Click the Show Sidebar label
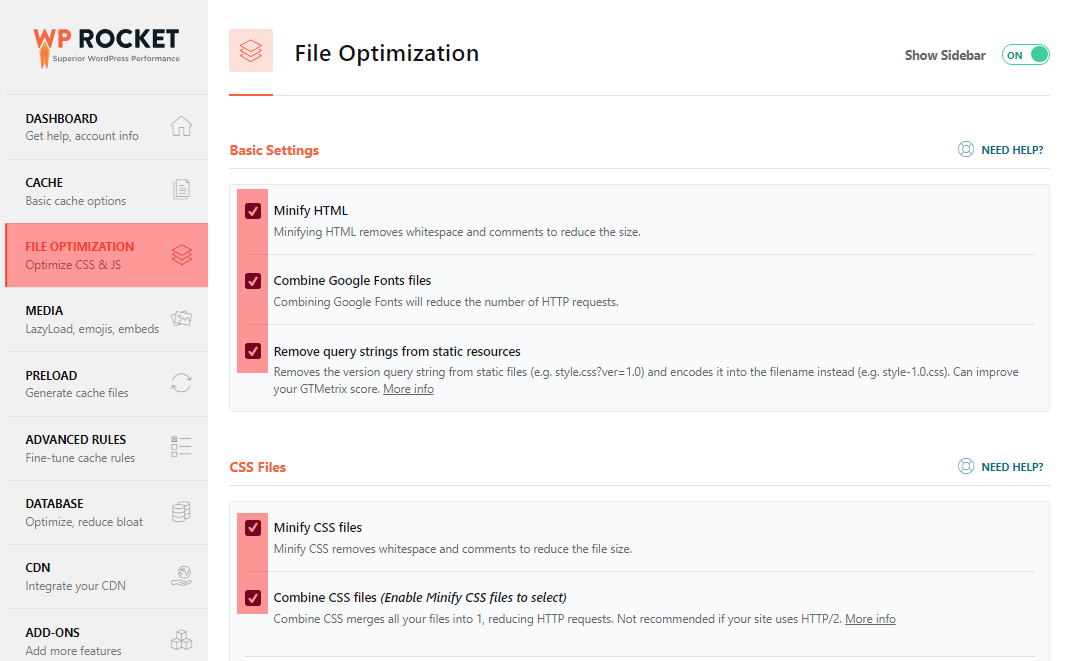This screenshot has height=661, width=1071. [945, 55]
